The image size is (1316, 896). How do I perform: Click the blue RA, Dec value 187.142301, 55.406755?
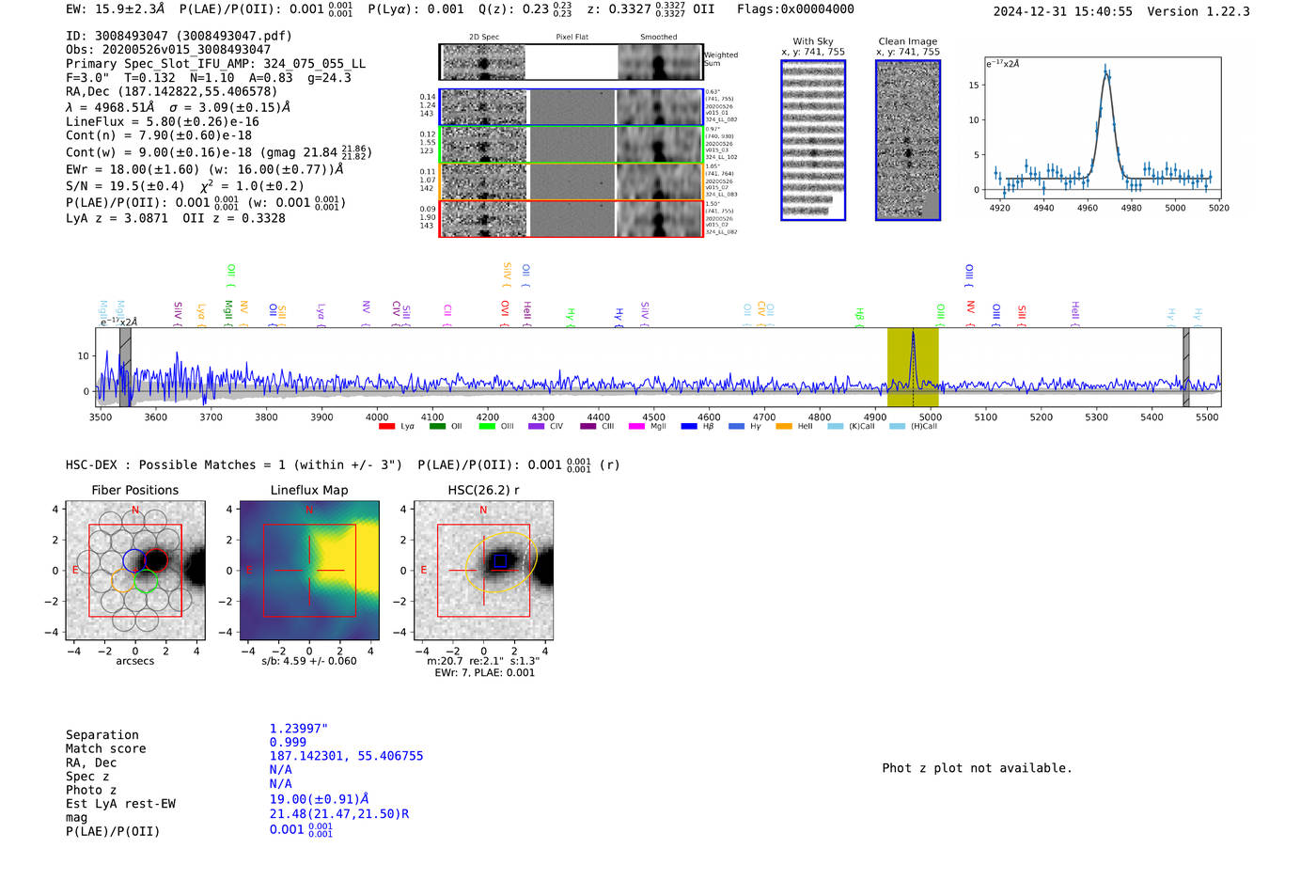click(x=346, y=756)
